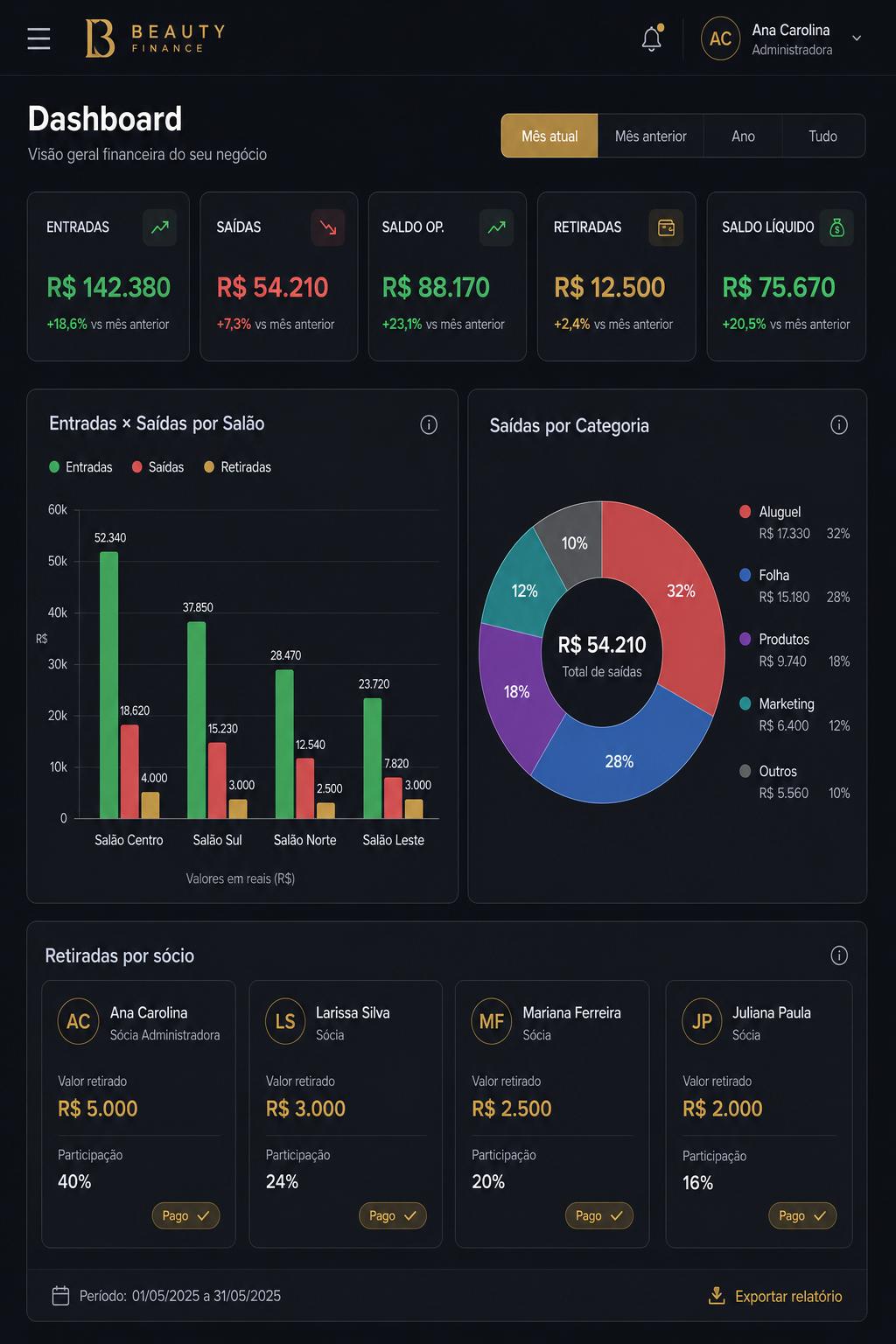Switch to the Tudo tab
This screenshot has height=1344, width=896.
[x=822, y=136]
